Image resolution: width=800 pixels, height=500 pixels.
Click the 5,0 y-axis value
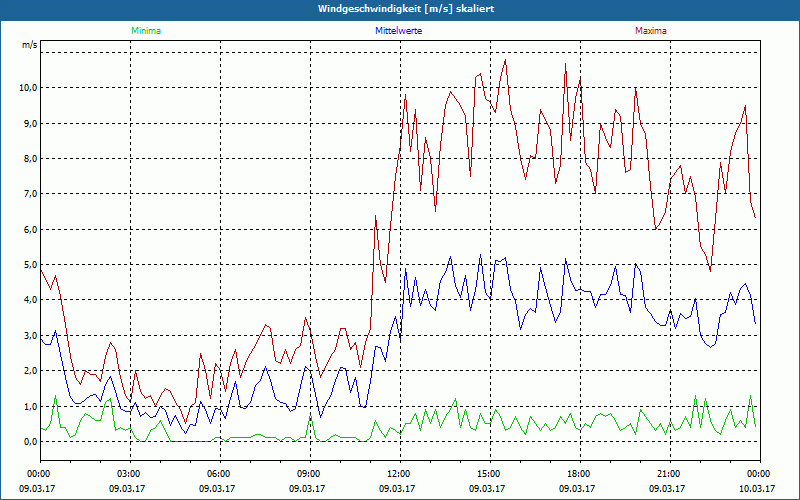pos(31,265)
